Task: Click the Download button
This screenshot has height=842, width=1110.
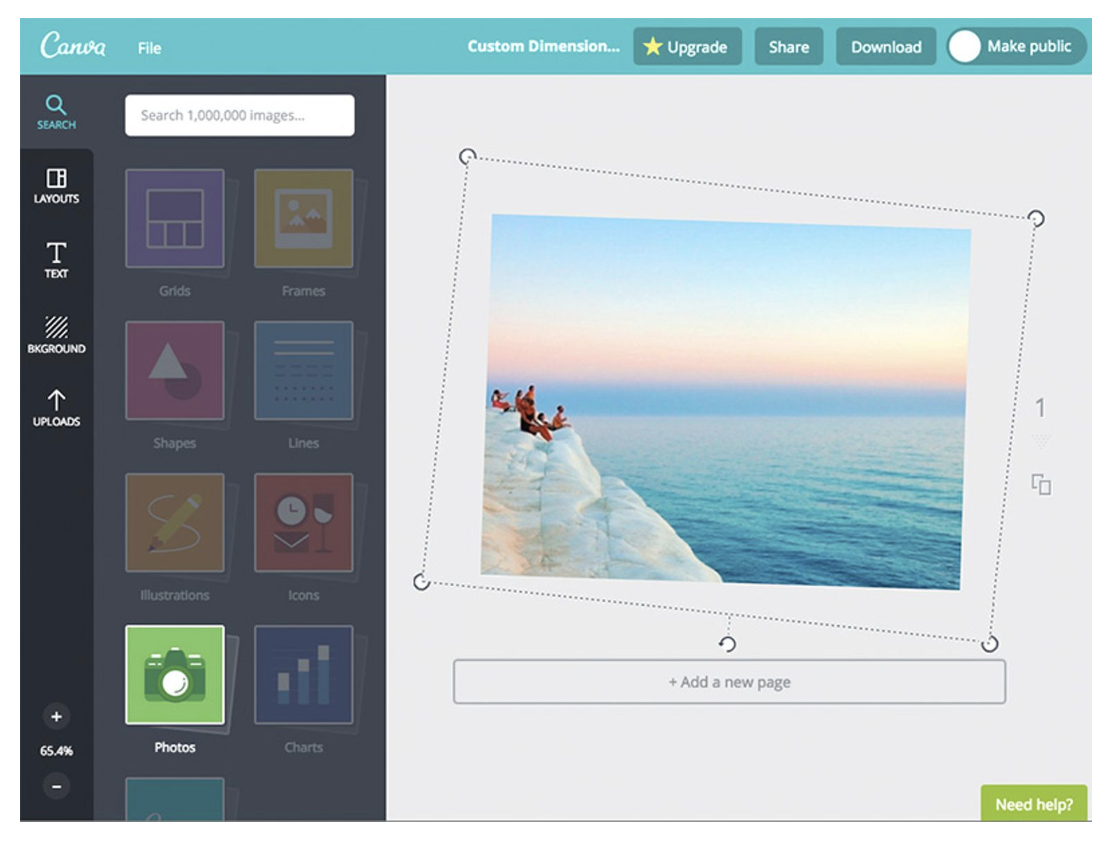Action: 884,46
